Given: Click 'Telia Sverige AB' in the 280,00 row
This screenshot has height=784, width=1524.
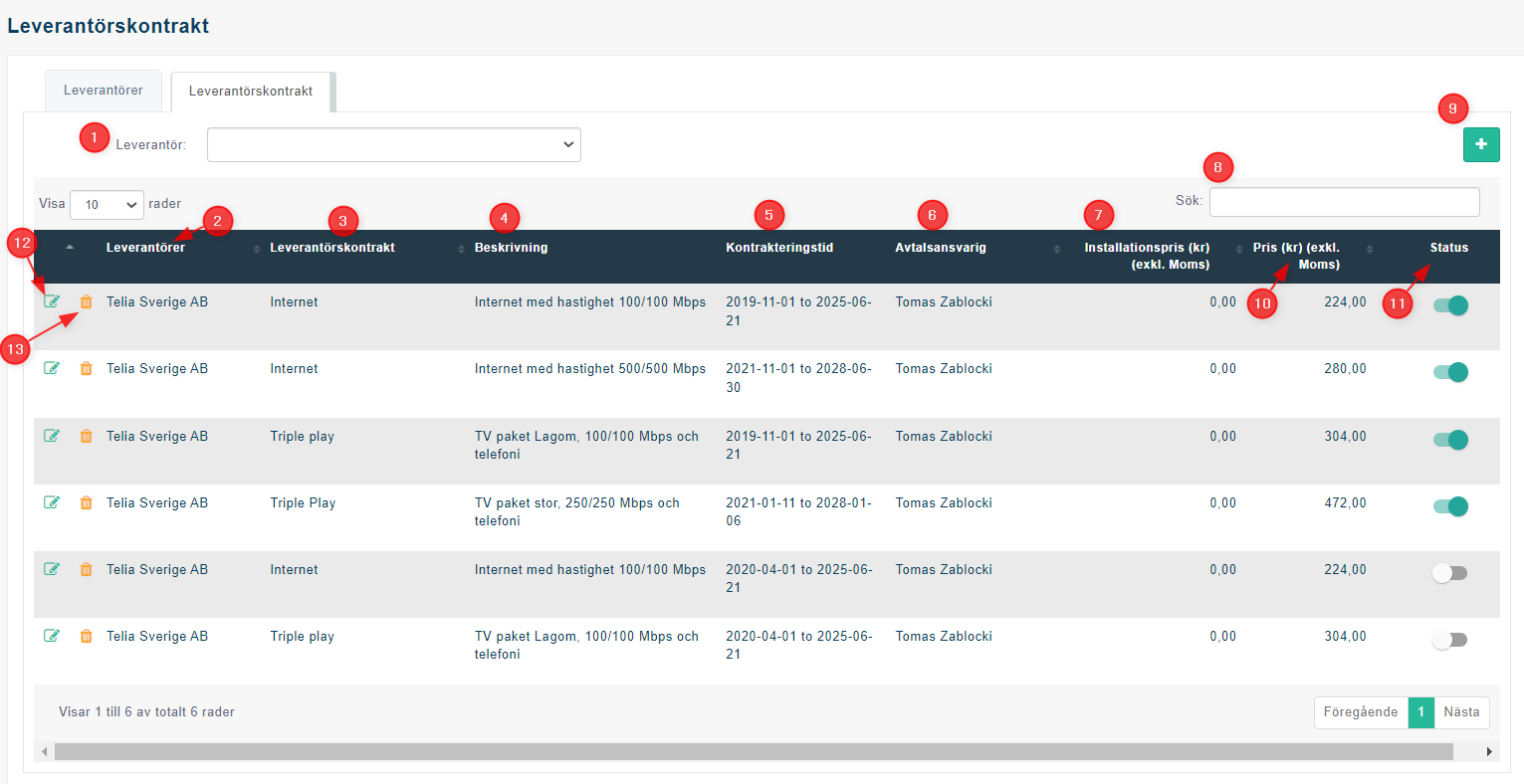Looking at the screenshot, I should coord(157,368).
